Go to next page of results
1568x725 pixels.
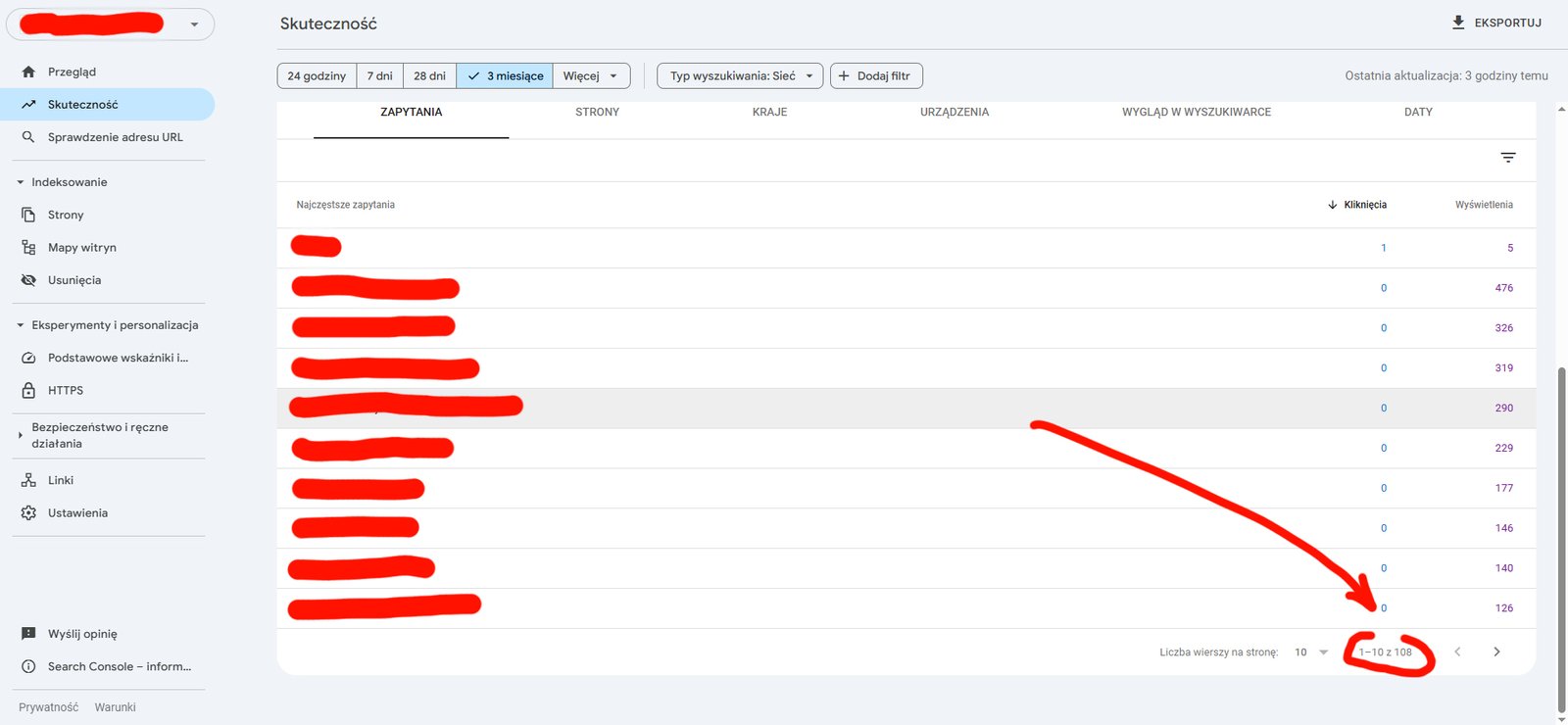[1496, 652]
